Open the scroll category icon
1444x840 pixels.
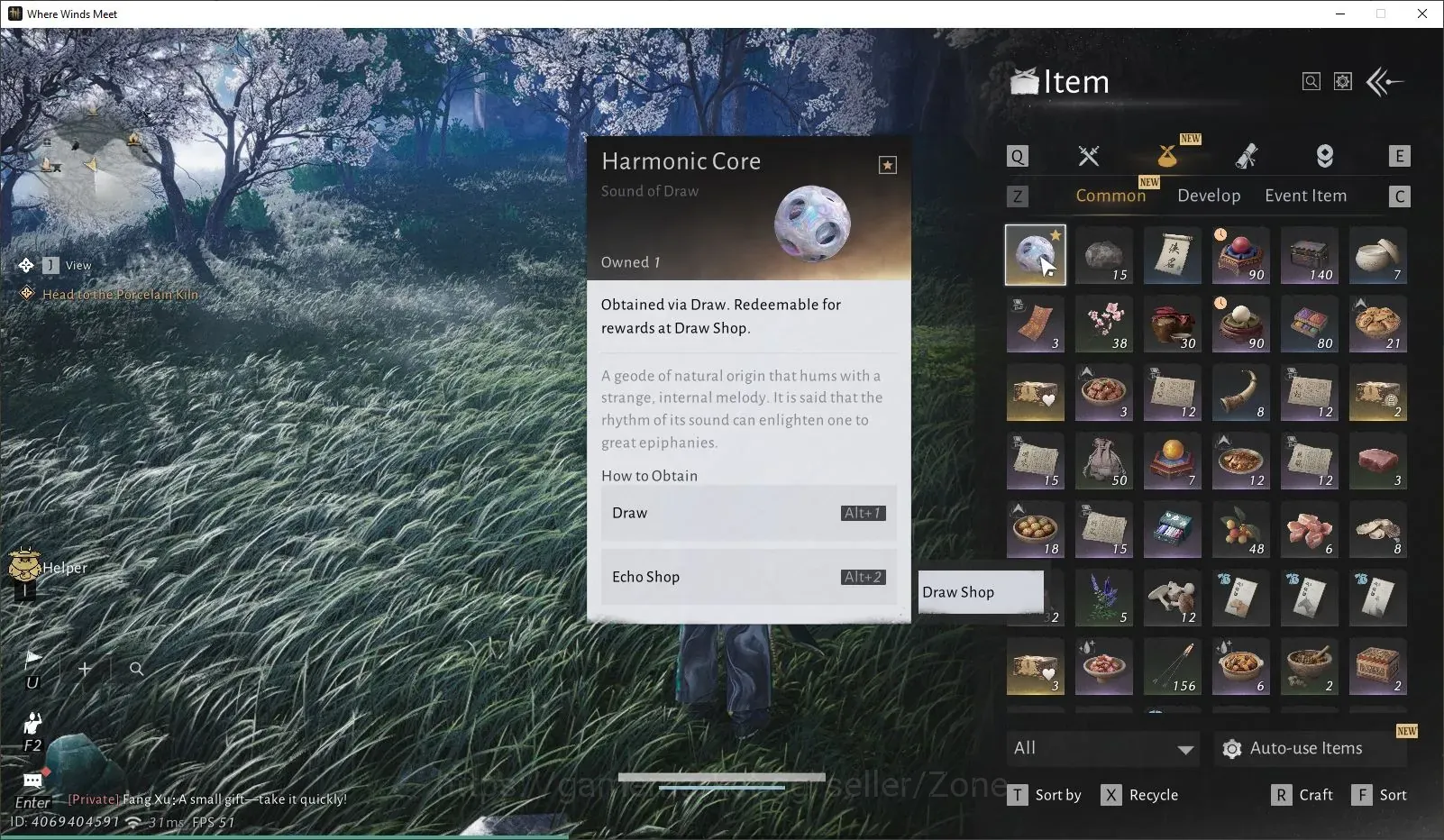1247,156
